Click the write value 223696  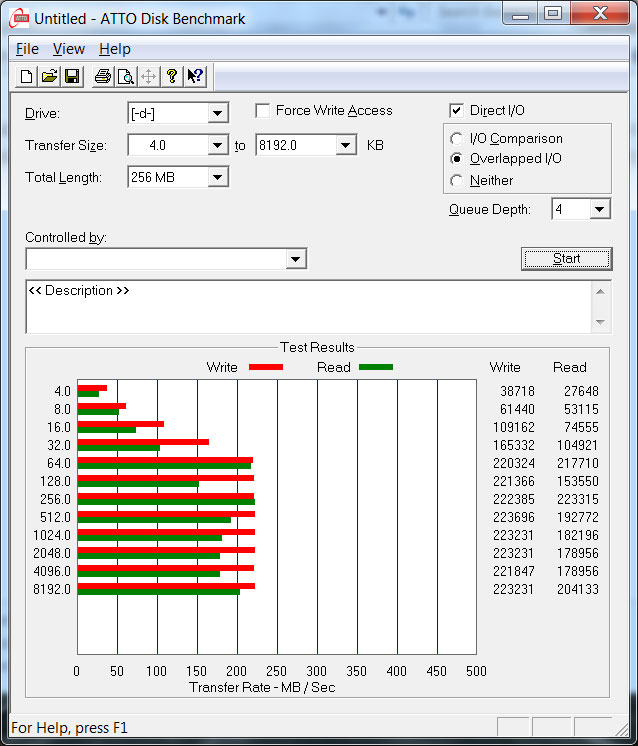pos(513,517)
